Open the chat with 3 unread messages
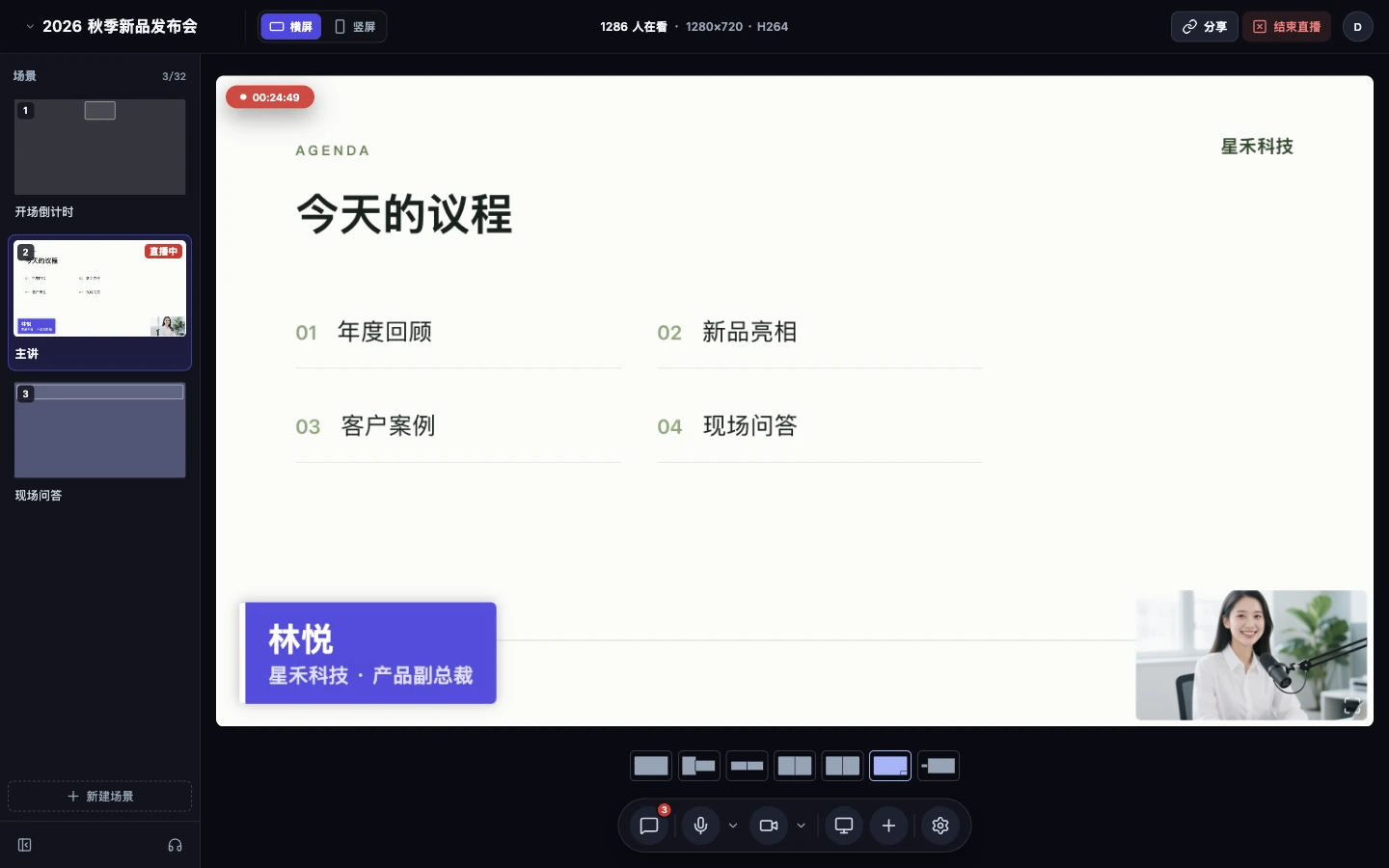The image size is (1389, 868). point(649,826)
